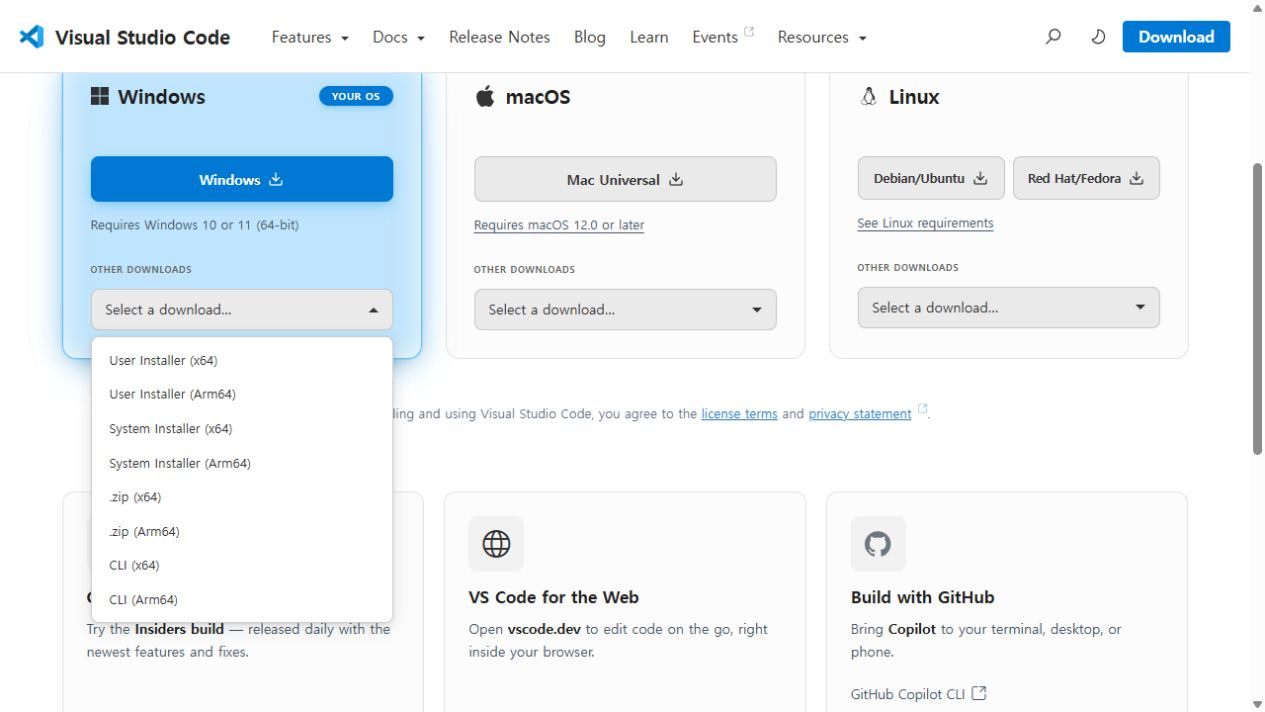Image resolution: width=1265 pixels, height=712 pixels.
Task: Download the Debian/Ubuntu package
Action: pos(931,178)
